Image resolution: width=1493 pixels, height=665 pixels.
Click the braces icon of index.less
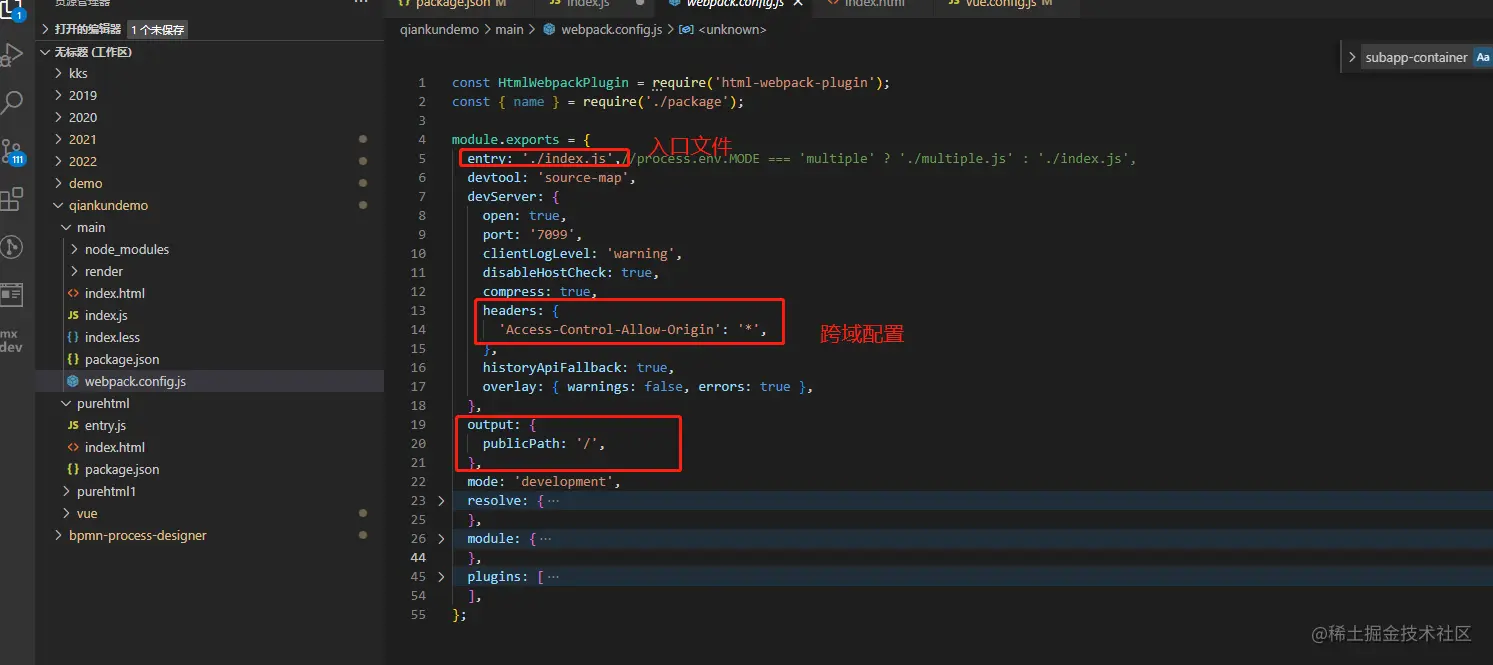pyautogui.click(x=73, y=338)
